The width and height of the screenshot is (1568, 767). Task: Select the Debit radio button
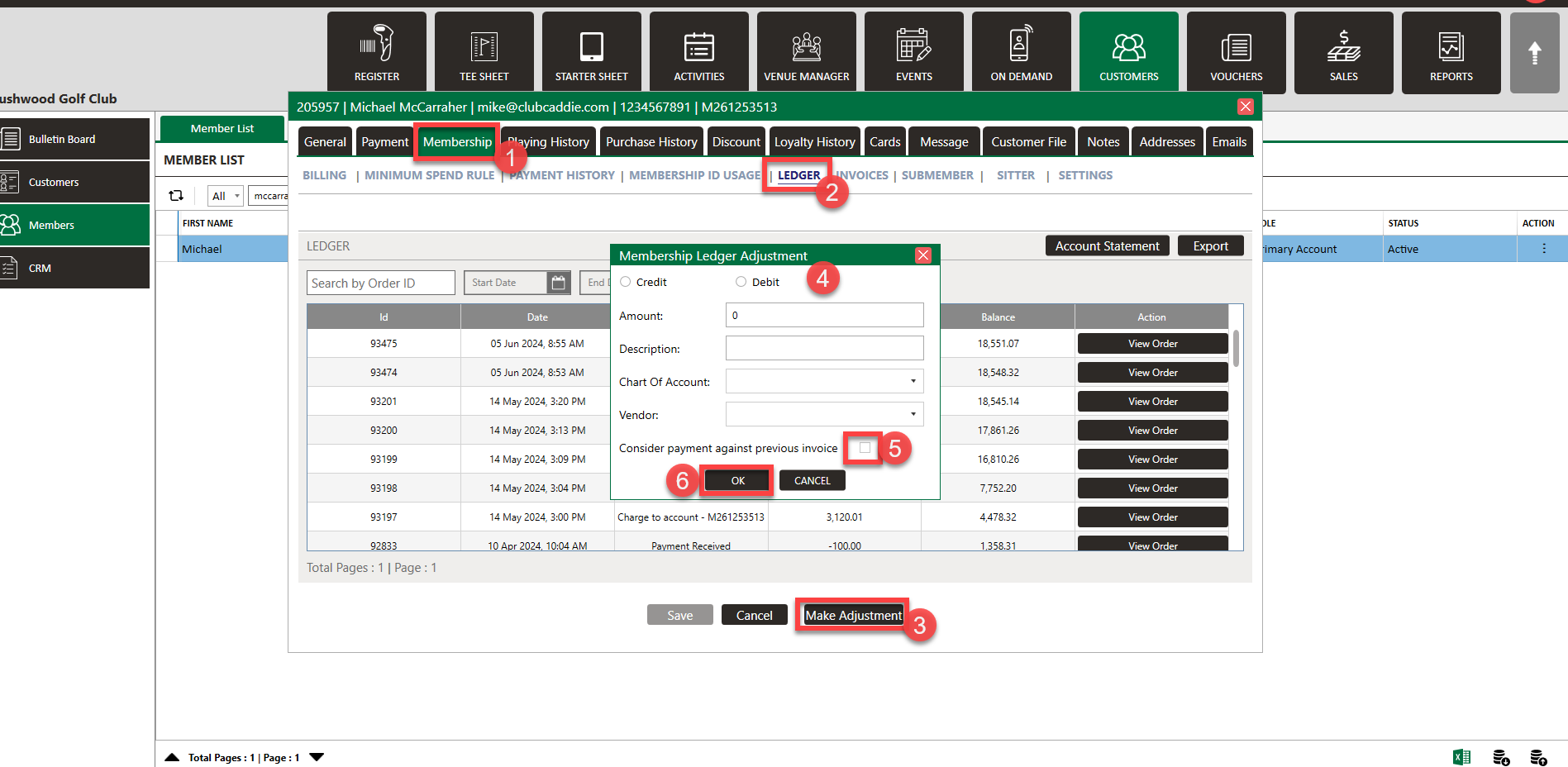coord(741,282)
